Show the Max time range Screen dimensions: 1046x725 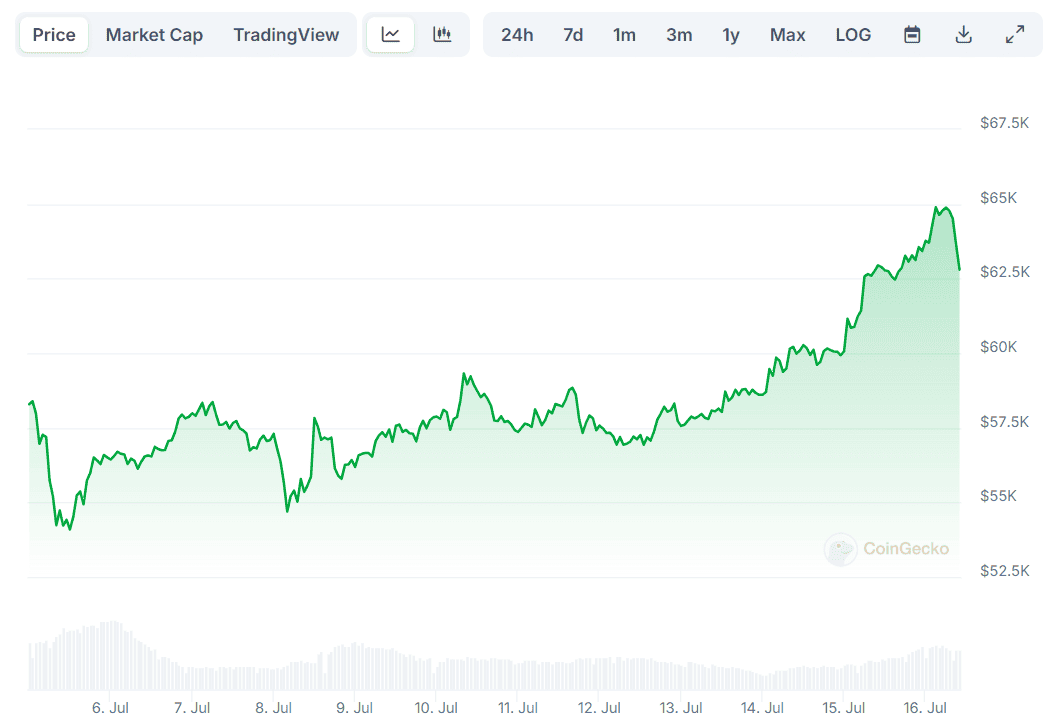[787, 35]
